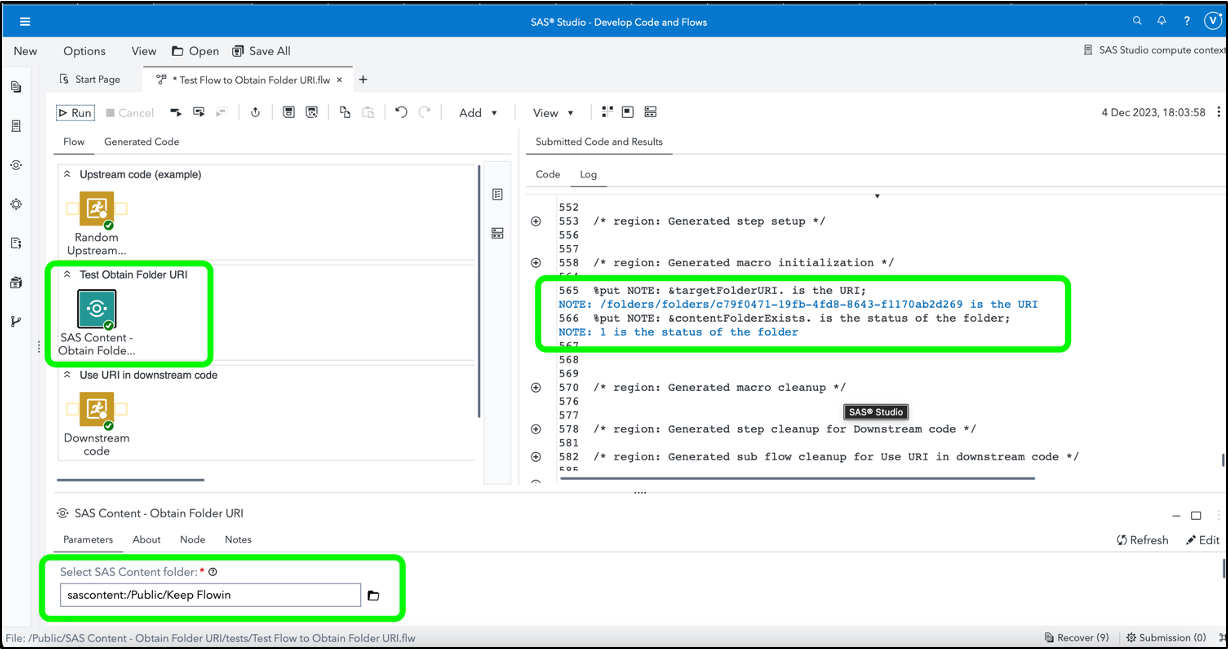Image resolution: width=1228 pixels, height=650 pixels.
Task: Click Save All
Action: (x=261, y=51)
